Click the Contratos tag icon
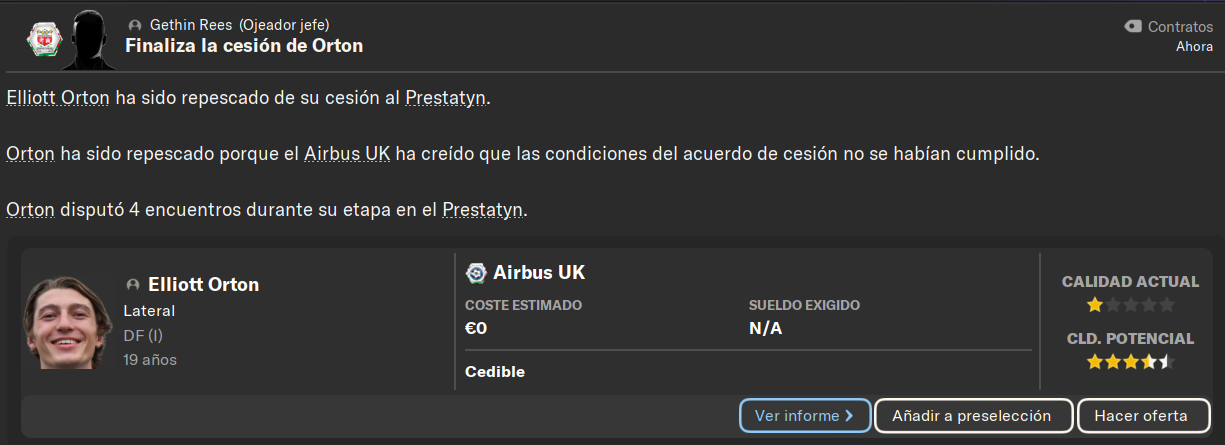The image size is (1225, 445). point(1133,27)
